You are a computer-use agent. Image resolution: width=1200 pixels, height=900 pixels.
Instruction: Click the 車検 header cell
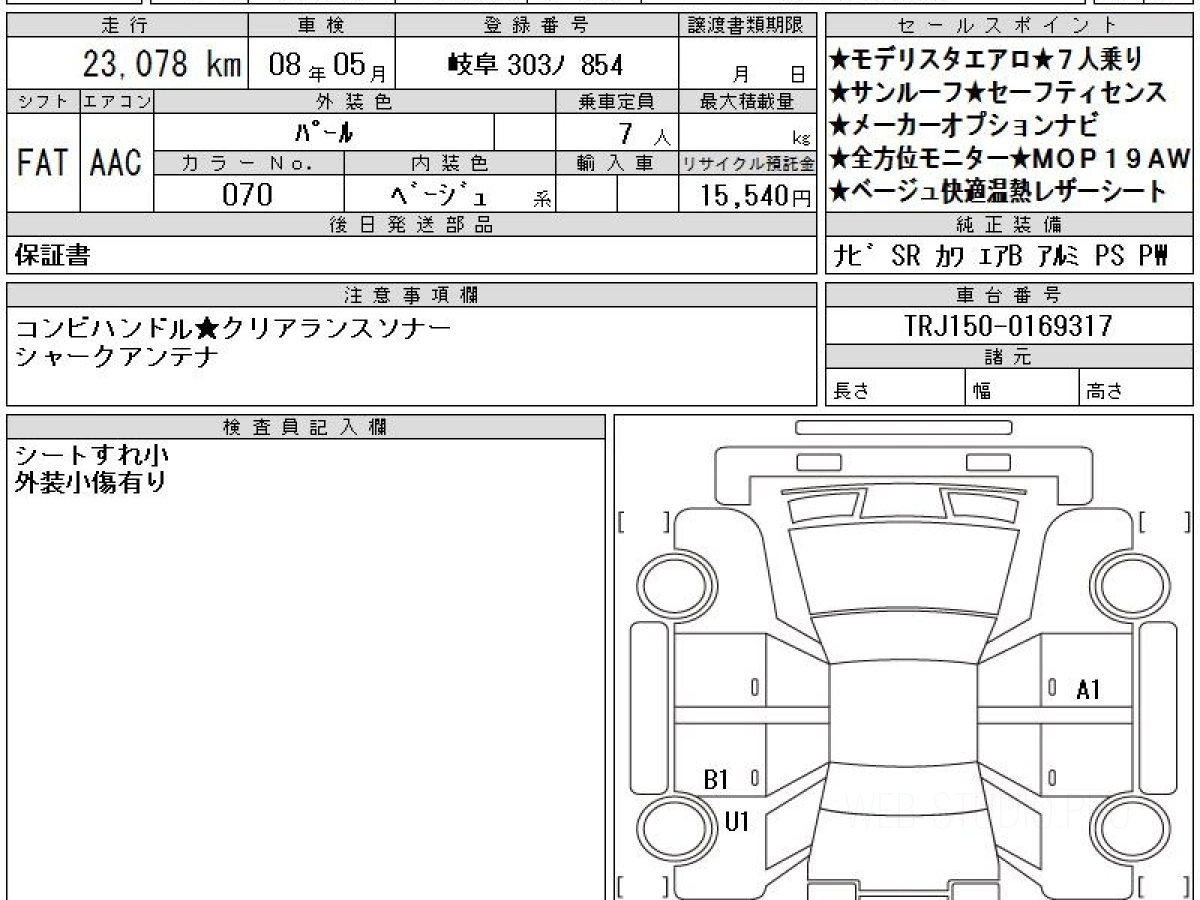click(321, 26)
